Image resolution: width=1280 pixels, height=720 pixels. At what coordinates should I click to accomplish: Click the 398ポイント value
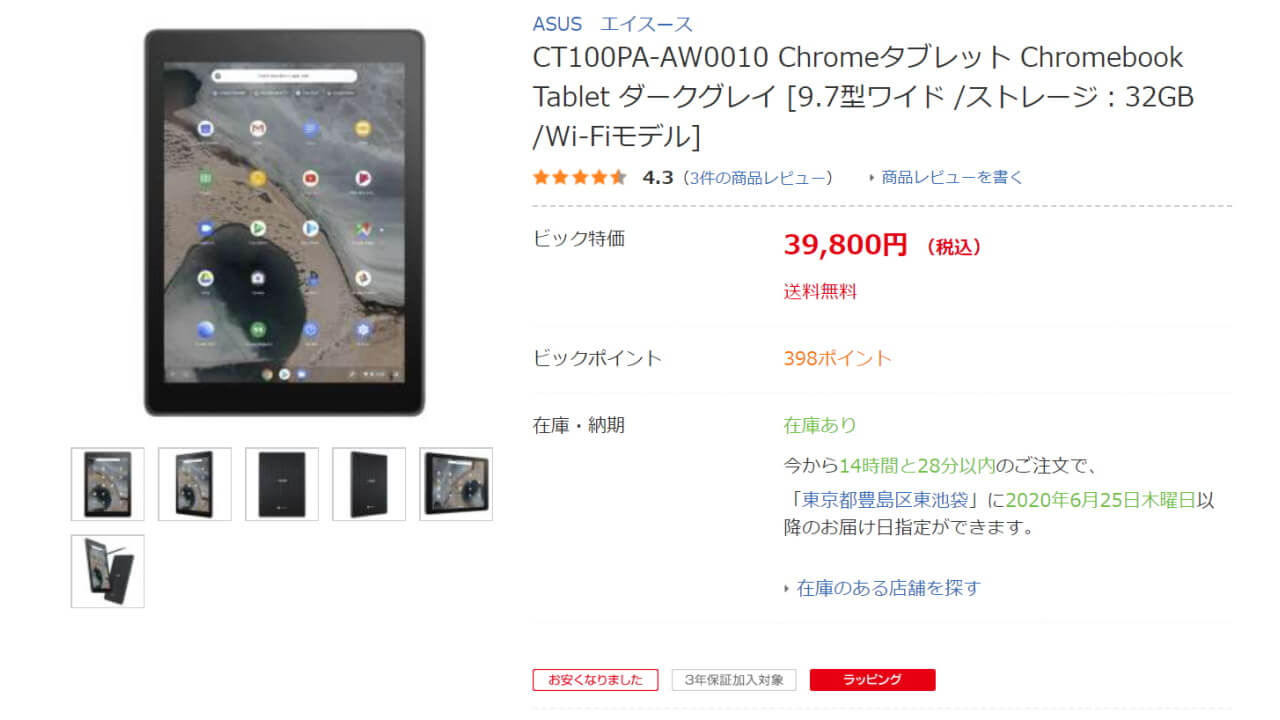point(837,358)
